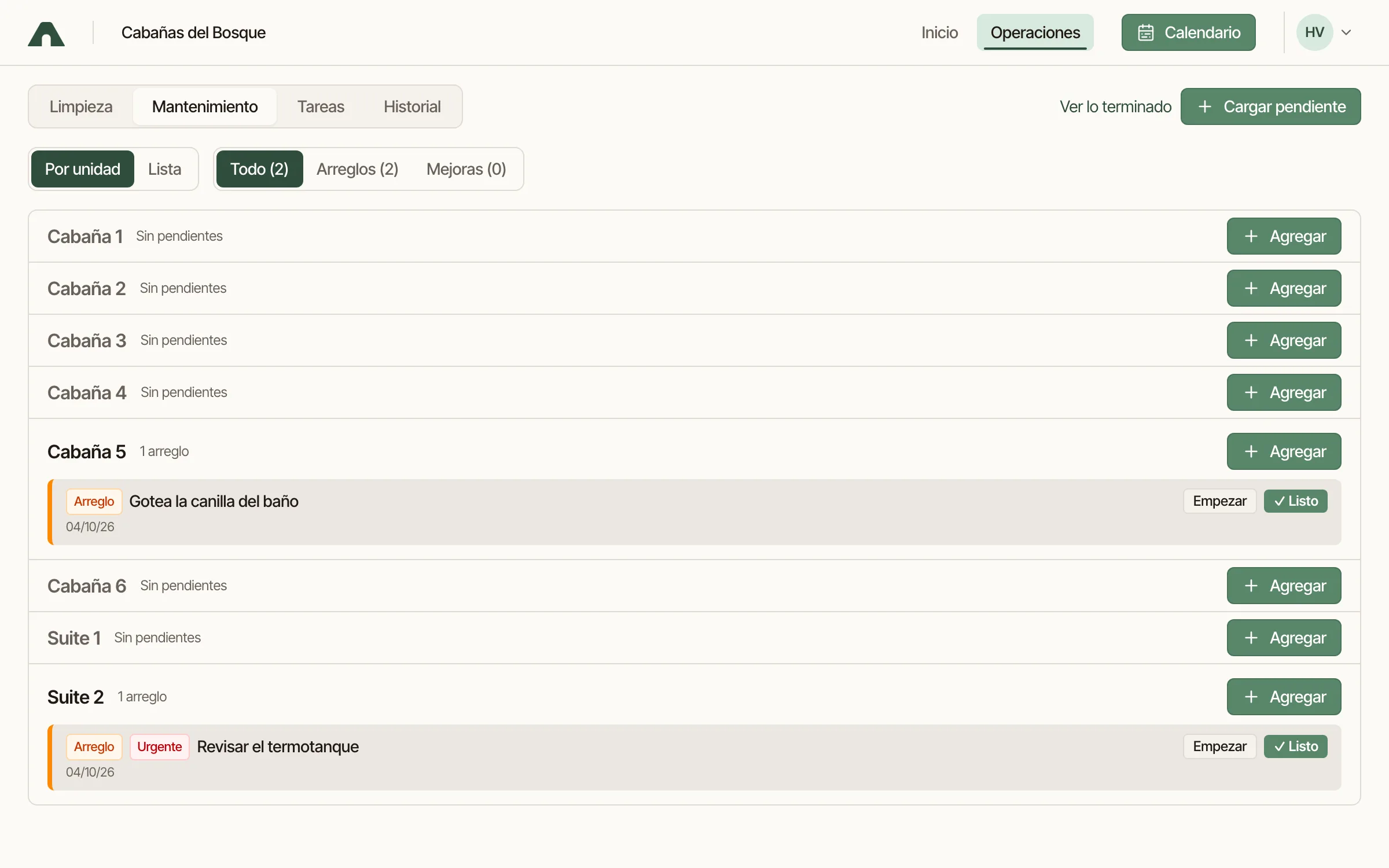This screenshot has width=1389, height=868.
Task: Filter by Arreglos (2)
Action: pyautogui.click(x=357, y=169)
